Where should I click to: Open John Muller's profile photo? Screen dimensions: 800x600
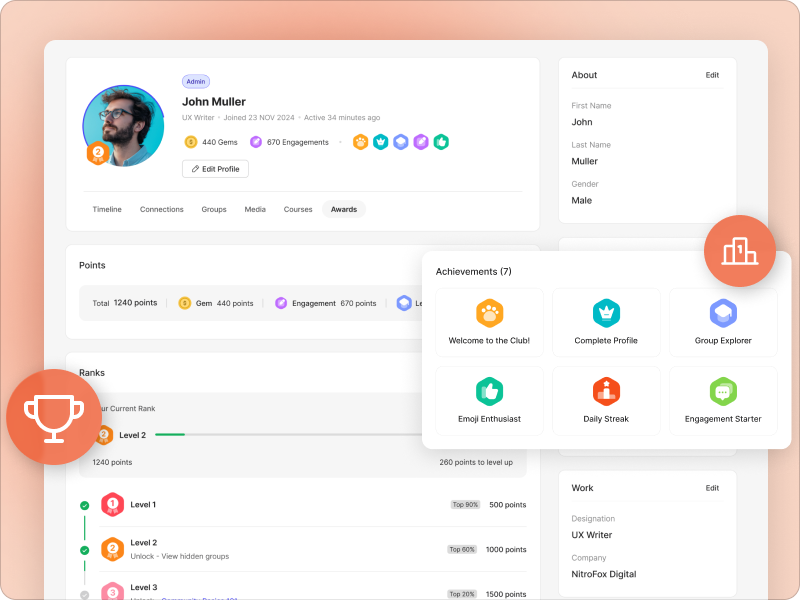point(123,126)
